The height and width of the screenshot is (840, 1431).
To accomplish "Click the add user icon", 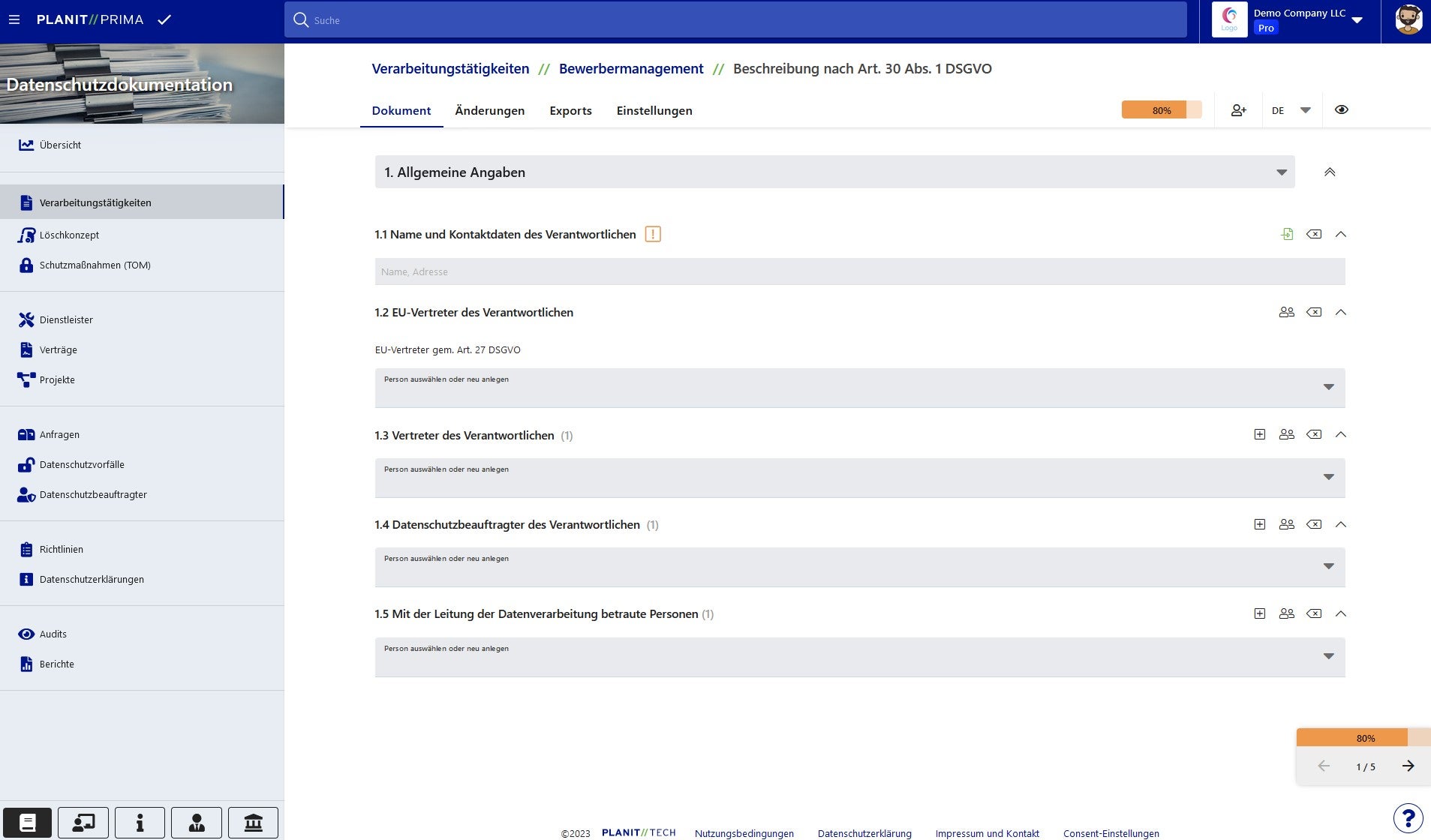I will click(x=1239, y=110).
